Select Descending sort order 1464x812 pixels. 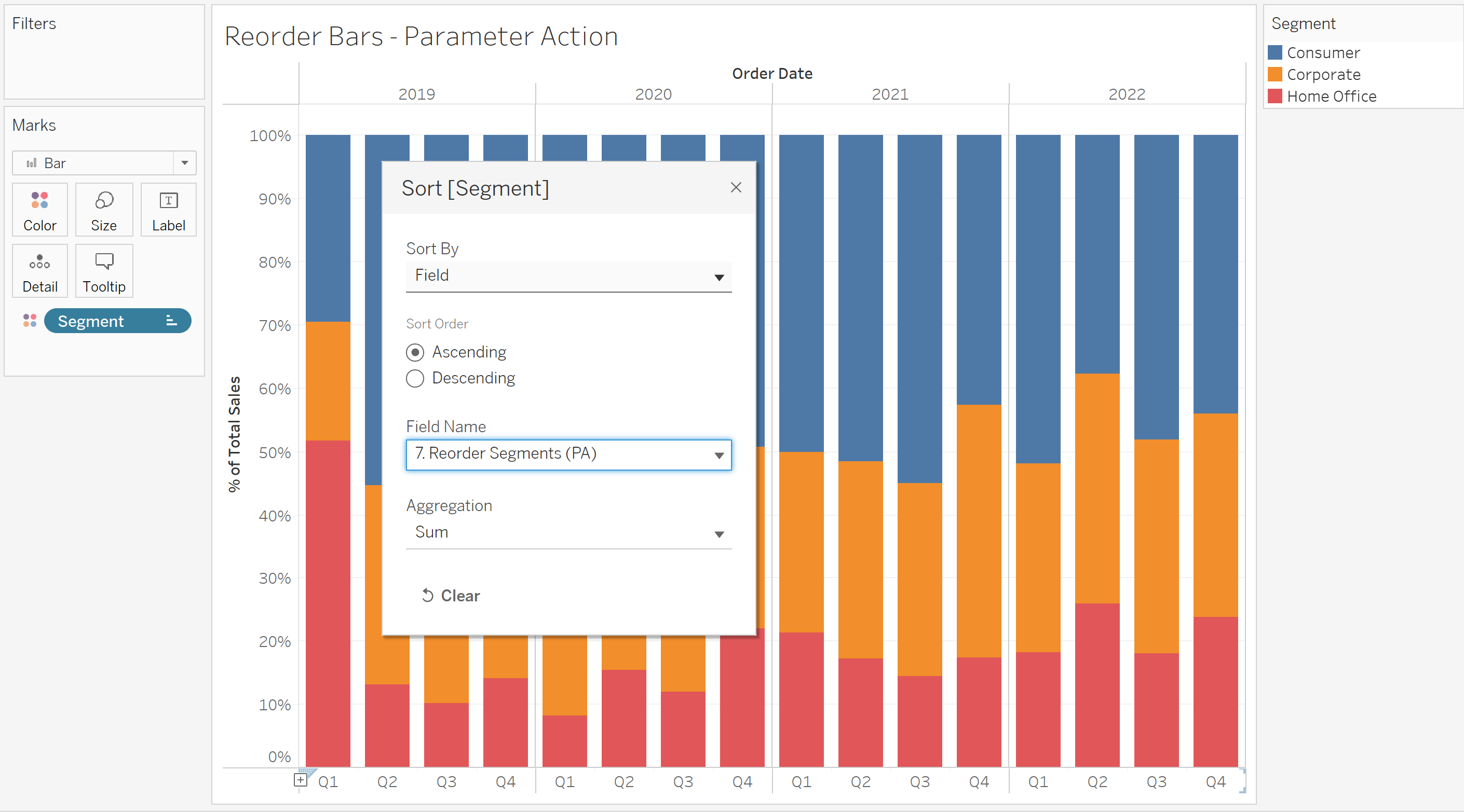tap(415, 378)
